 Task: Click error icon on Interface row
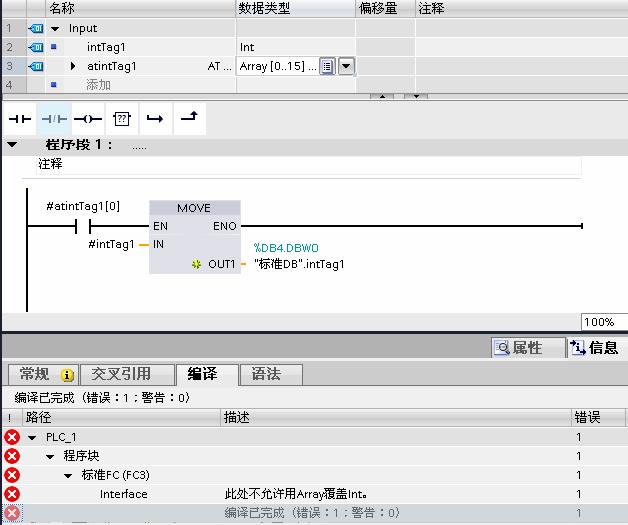(x=12, y=494)
